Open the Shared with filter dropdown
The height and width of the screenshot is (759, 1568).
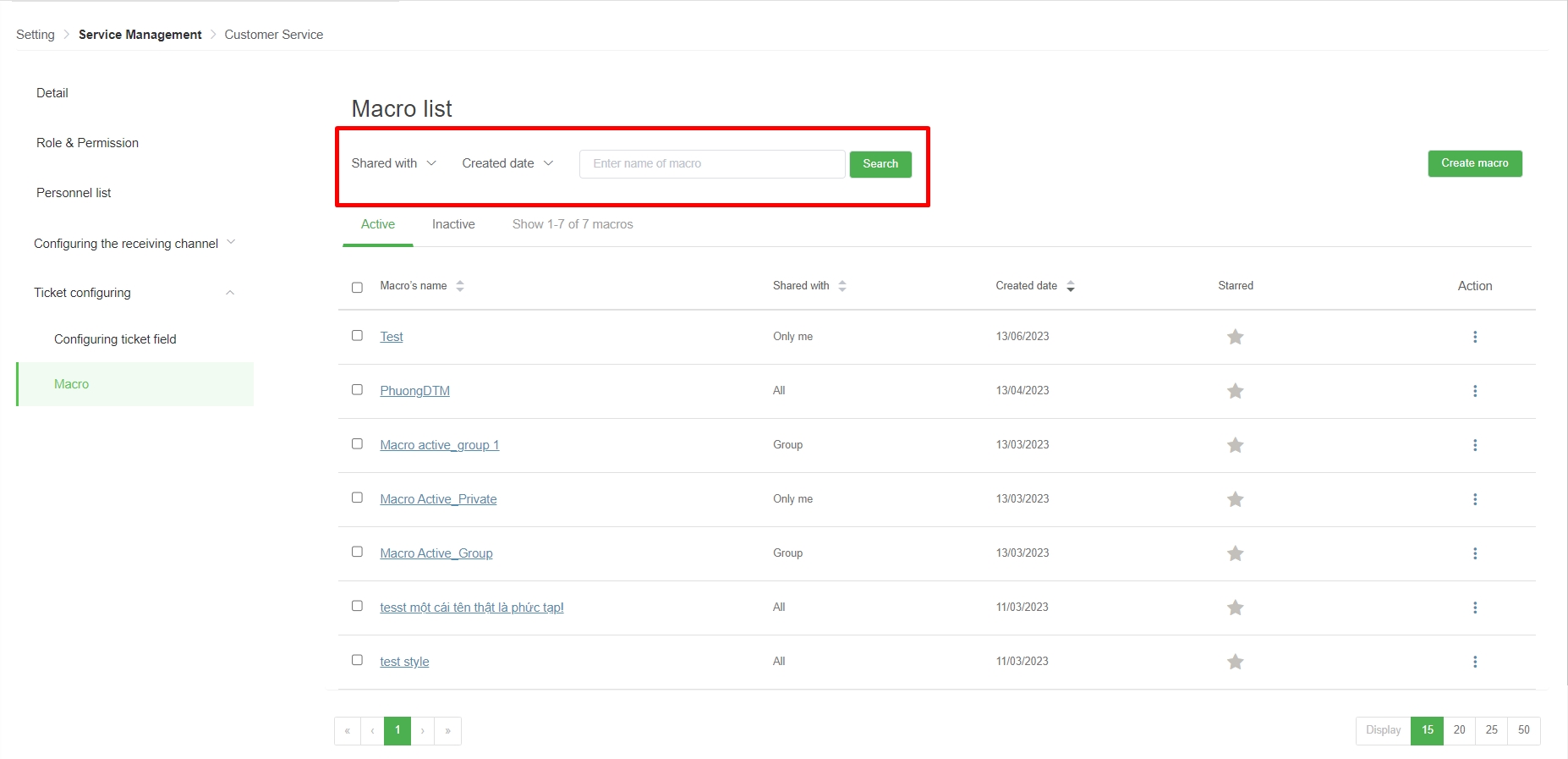[393, 163]
